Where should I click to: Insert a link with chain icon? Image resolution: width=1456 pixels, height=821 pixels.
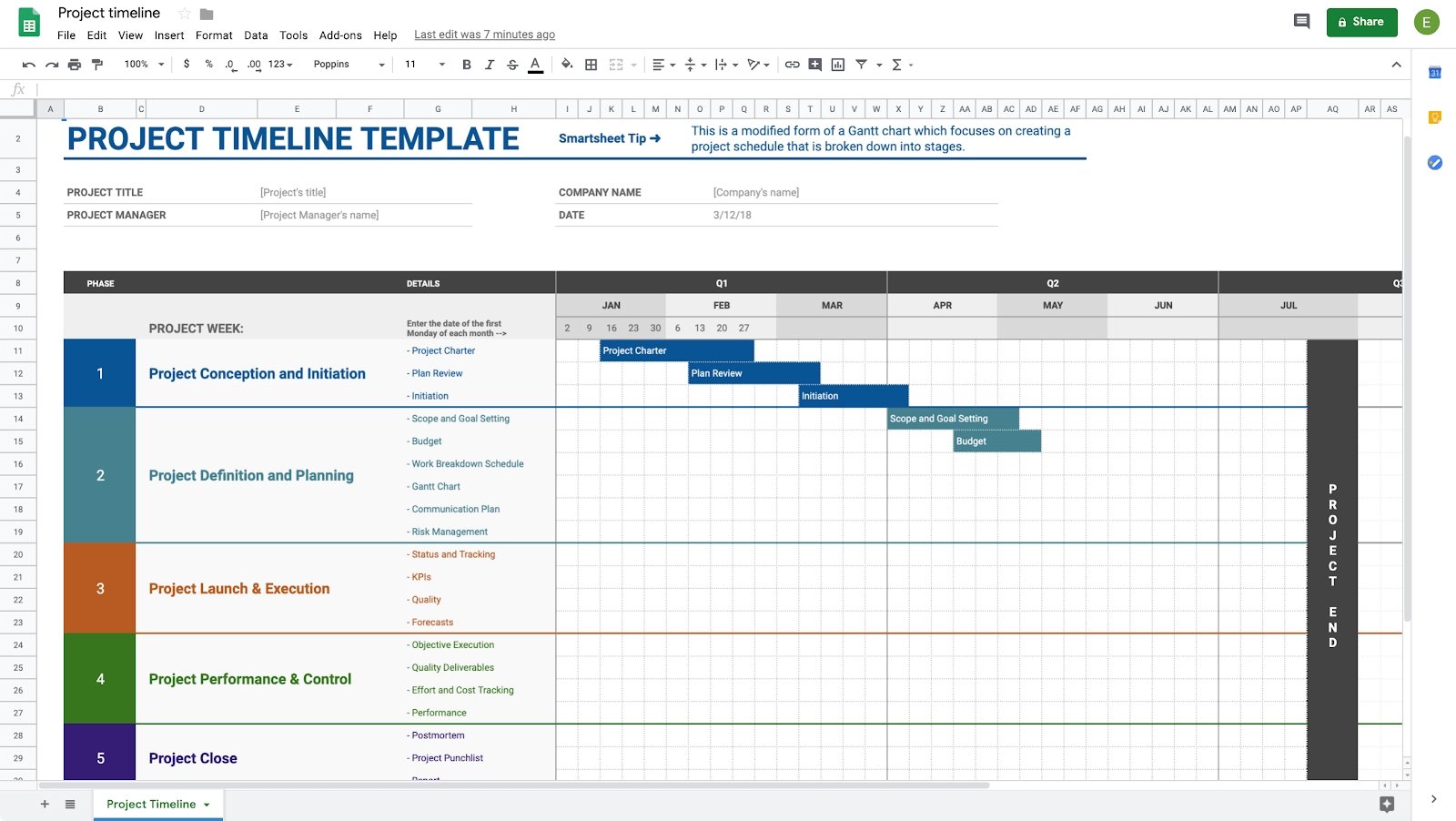[x=793, y=65]
